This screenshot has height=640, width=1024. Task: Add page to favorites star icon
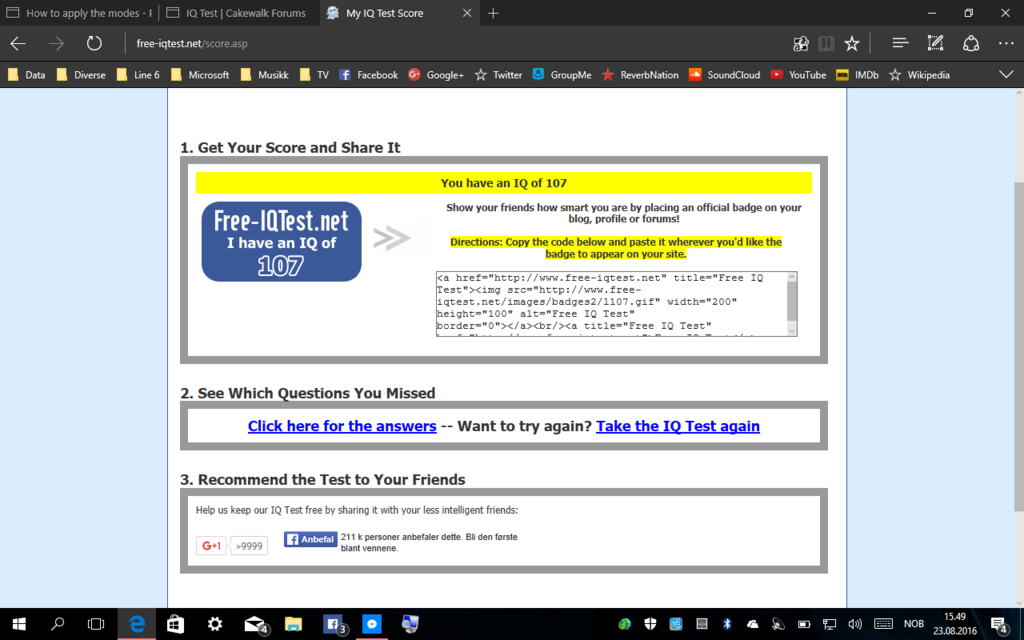[852, 43]
